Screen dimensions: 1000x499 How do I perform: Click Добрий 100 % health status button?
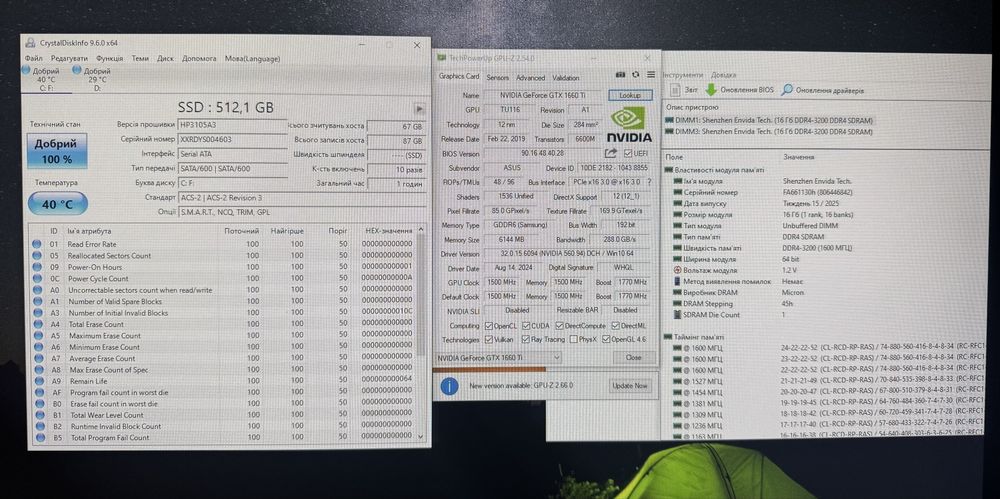coord(57,151)
